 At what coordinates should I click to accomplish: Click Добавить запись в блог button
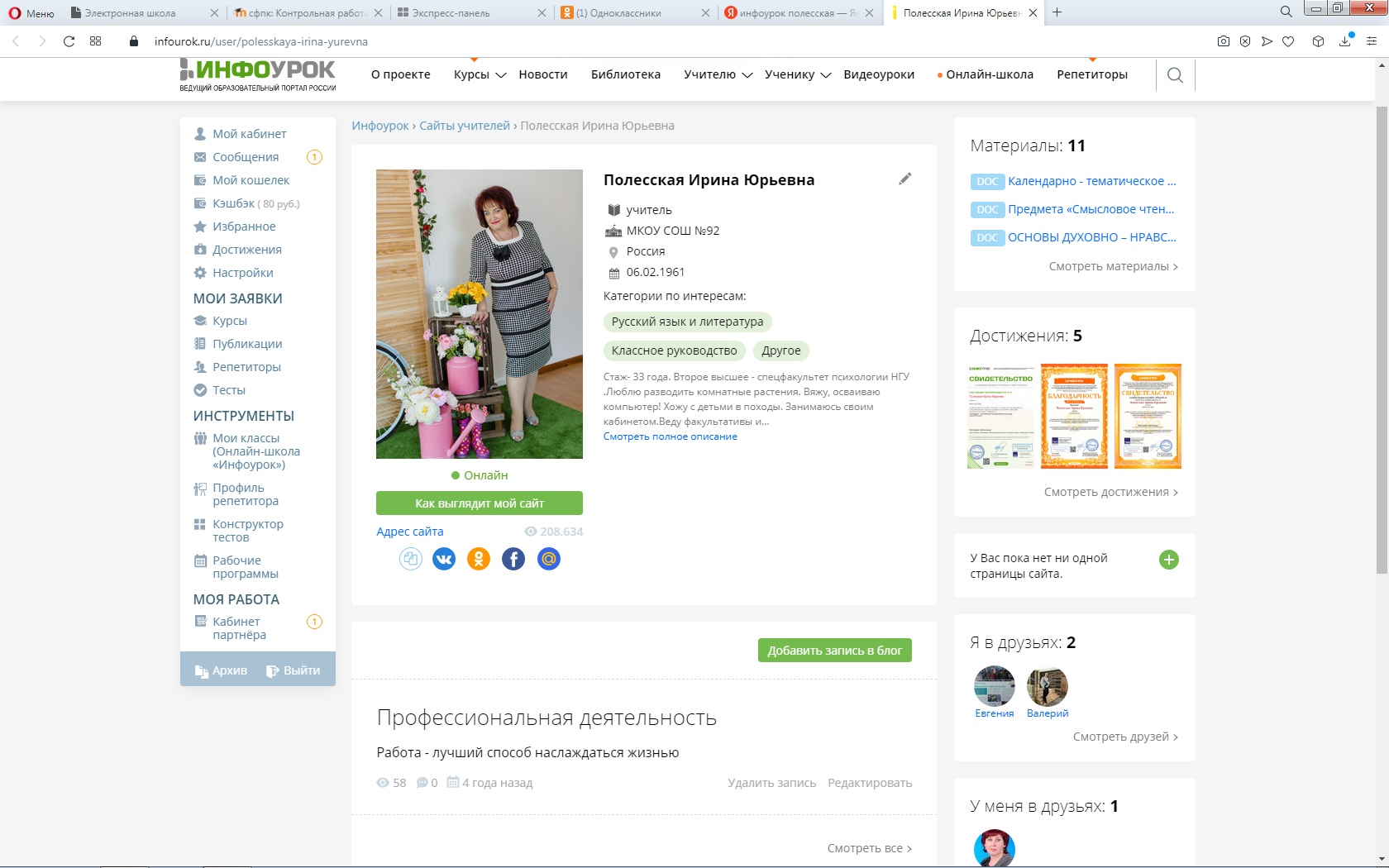[834, 651]
